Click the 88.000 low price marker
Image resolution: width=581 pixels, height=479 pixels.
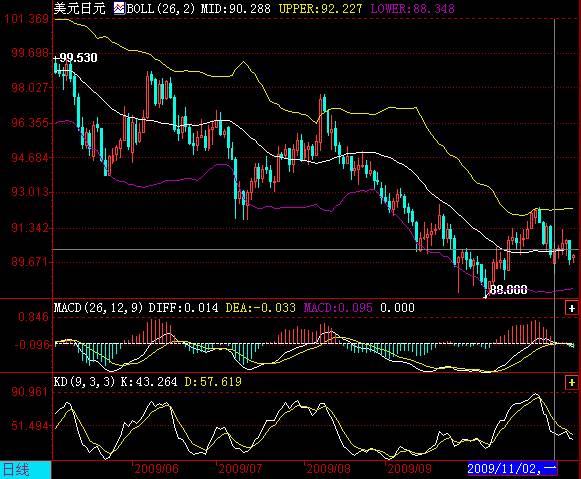[508, 289]
